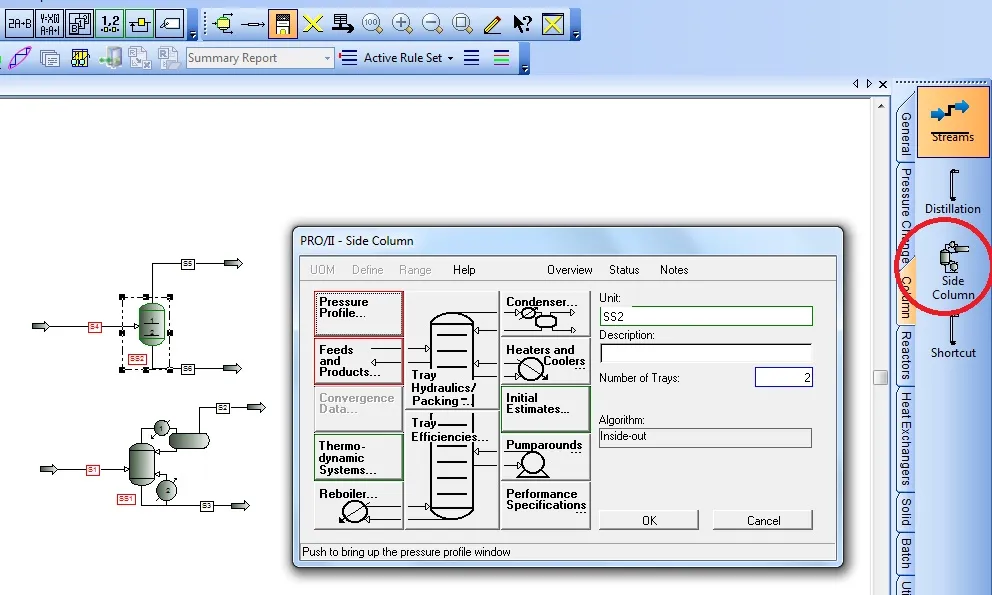Screen dimensions: 992x595
Task: Pick the Side Column unit from palette
Action: point(953,271)
